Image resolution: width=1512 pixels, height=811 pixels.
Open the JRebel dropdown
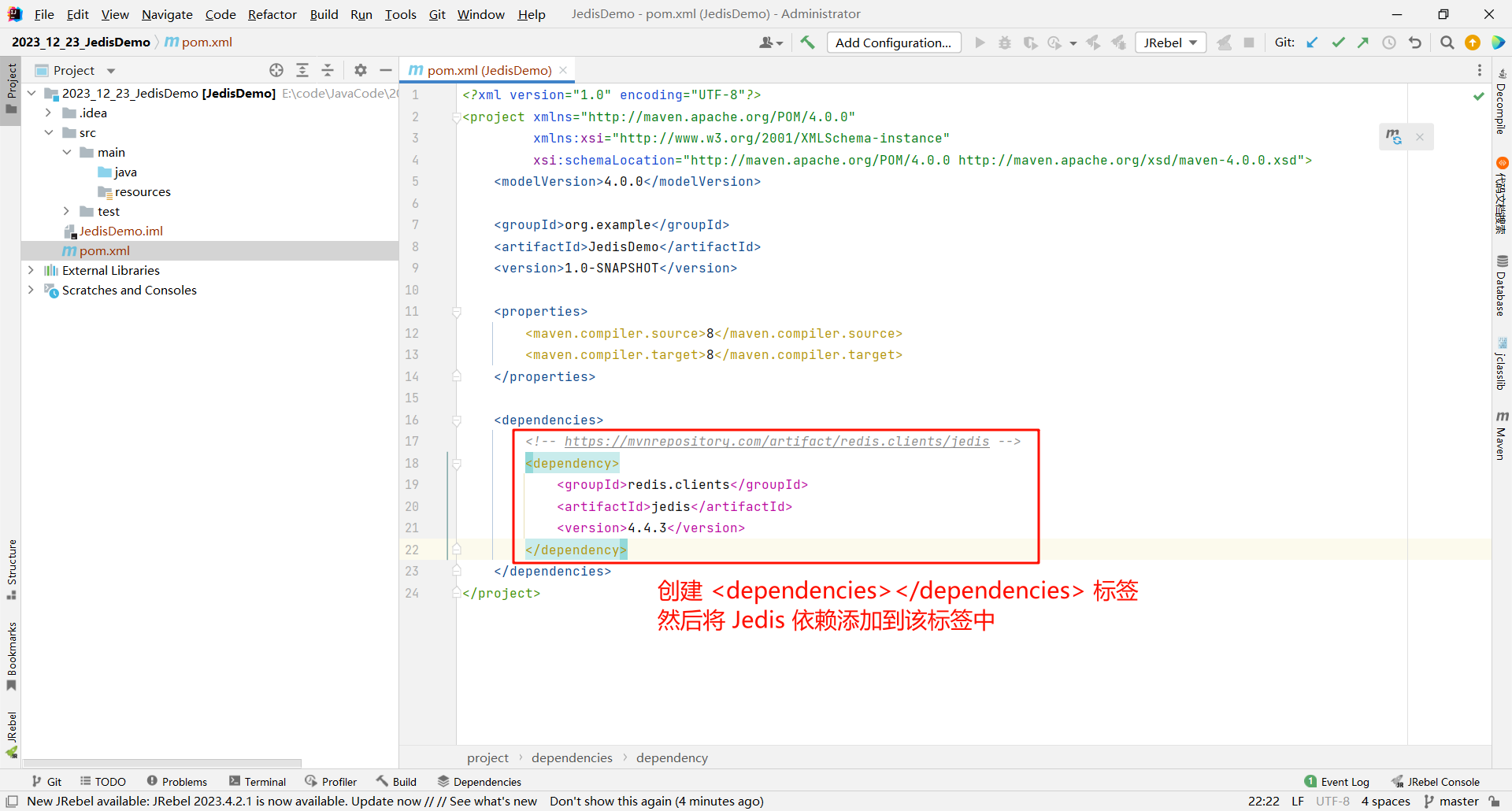1170,43
